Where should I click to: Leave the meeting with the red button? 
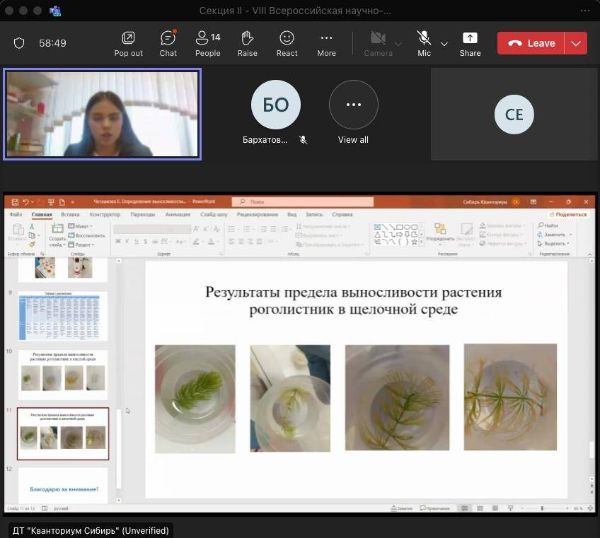point(531,43)
